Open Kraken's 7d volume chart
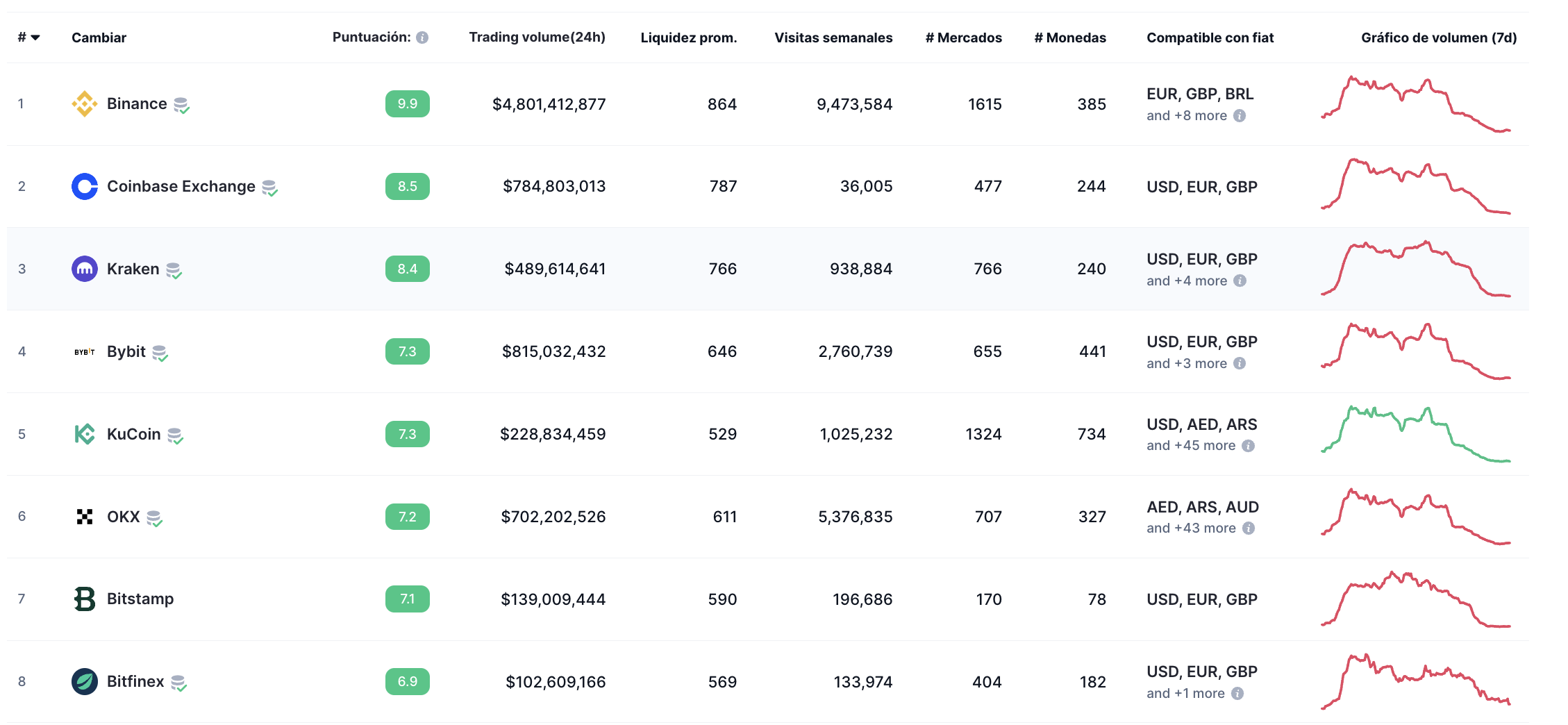The image size is (1568, 725). (x=1415, y=269)
